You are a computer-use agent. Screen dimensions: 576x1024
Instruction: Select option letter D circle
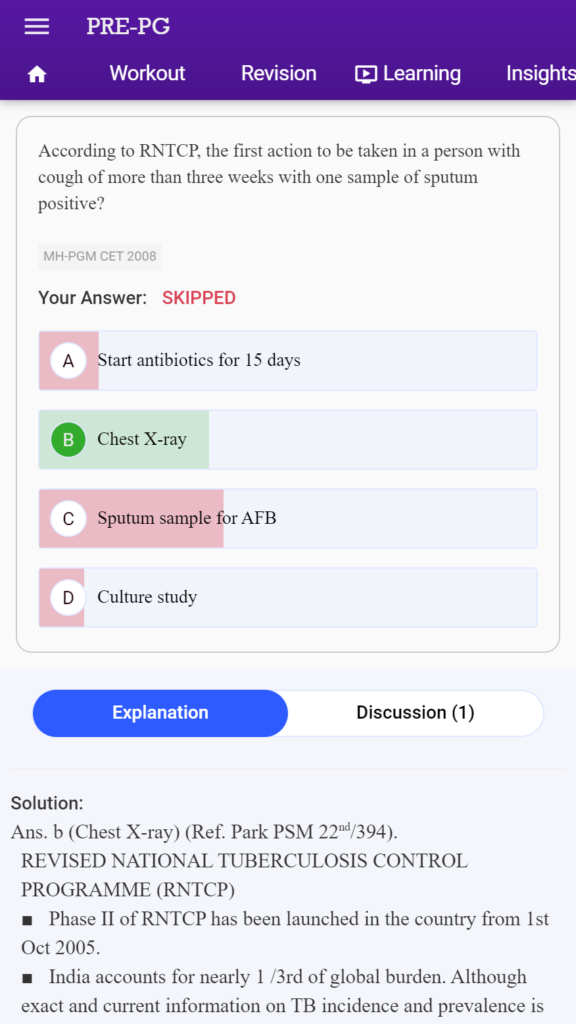pos(68,598)
